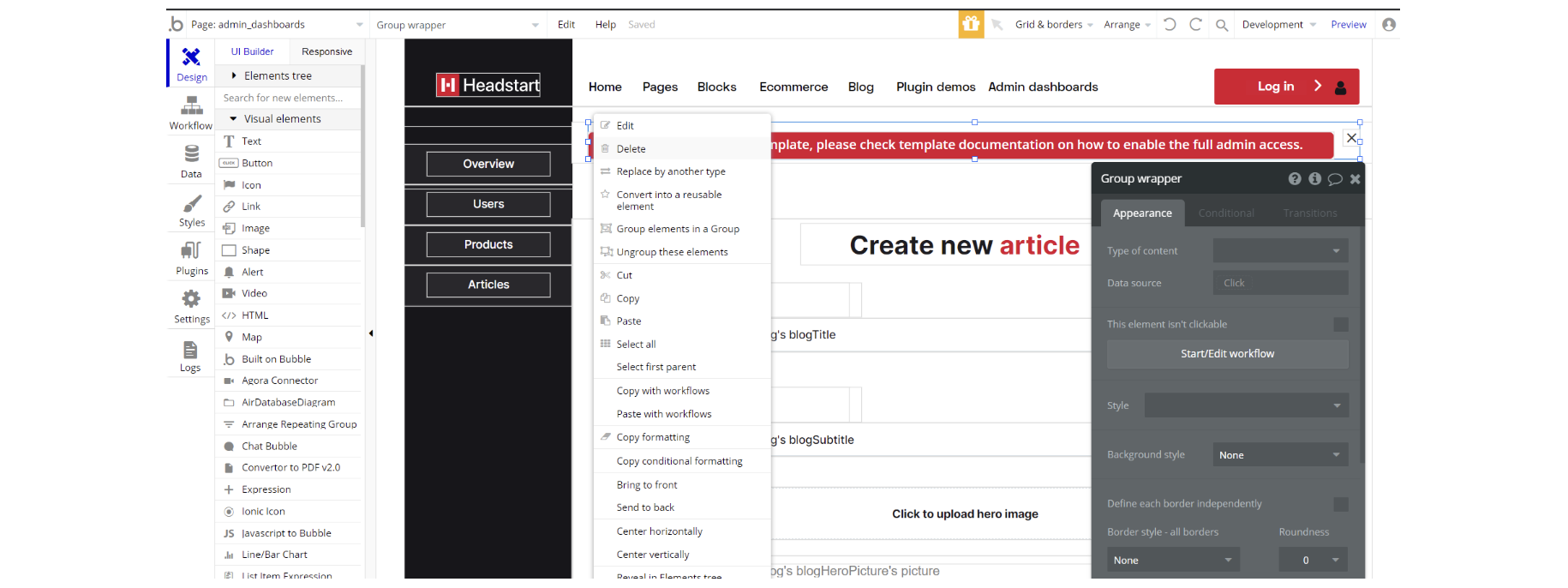Click the search magnifier in top bar
Screen dimensions: 1568x588
pyautogui.click(x=1222, y=25)
